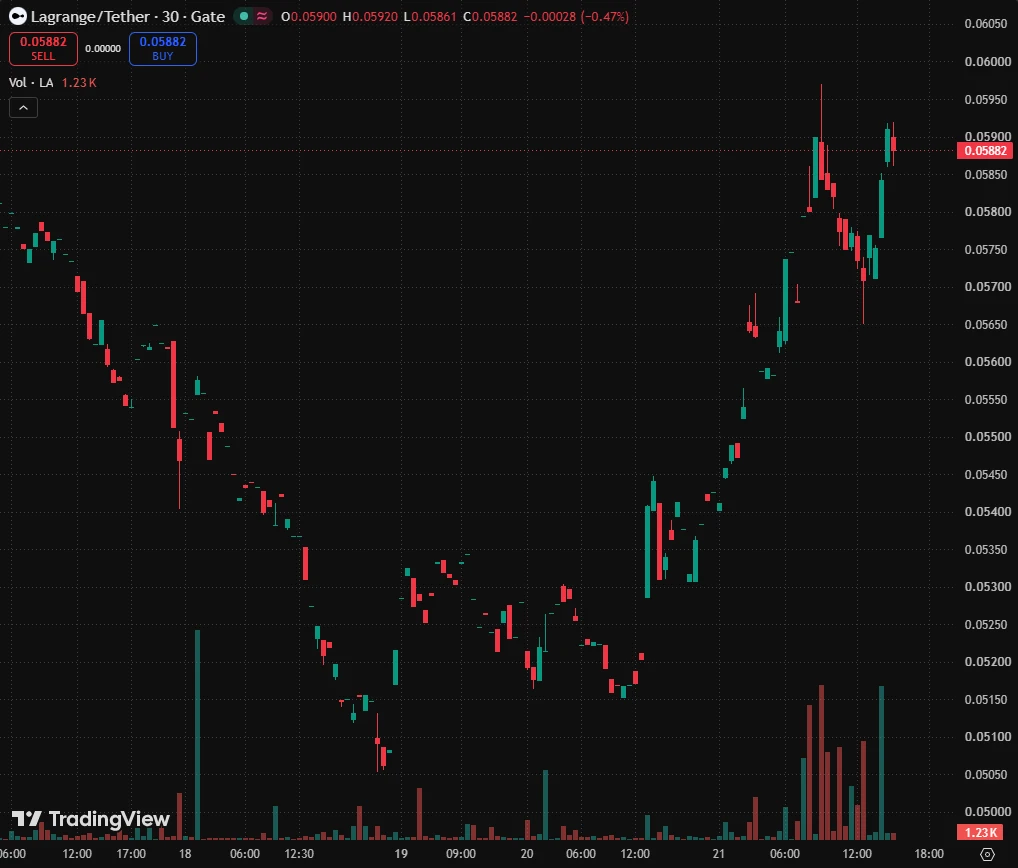Click the 0.05000 price scale label
Screen dimensions: 1018x868
(x=987, y=812)
